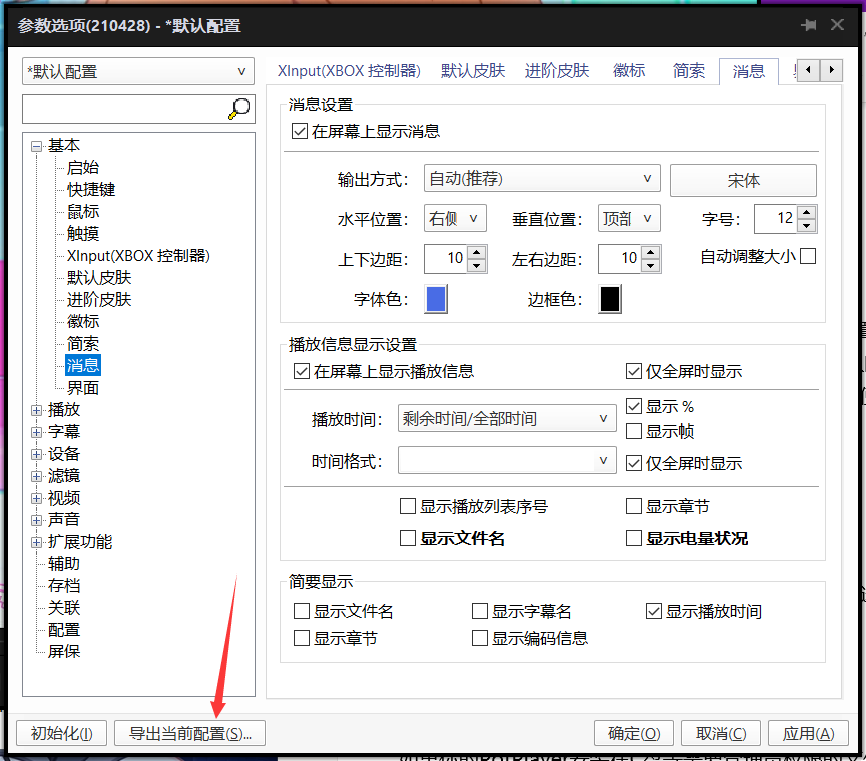Expand the 播放 tree node

(37, 410)
